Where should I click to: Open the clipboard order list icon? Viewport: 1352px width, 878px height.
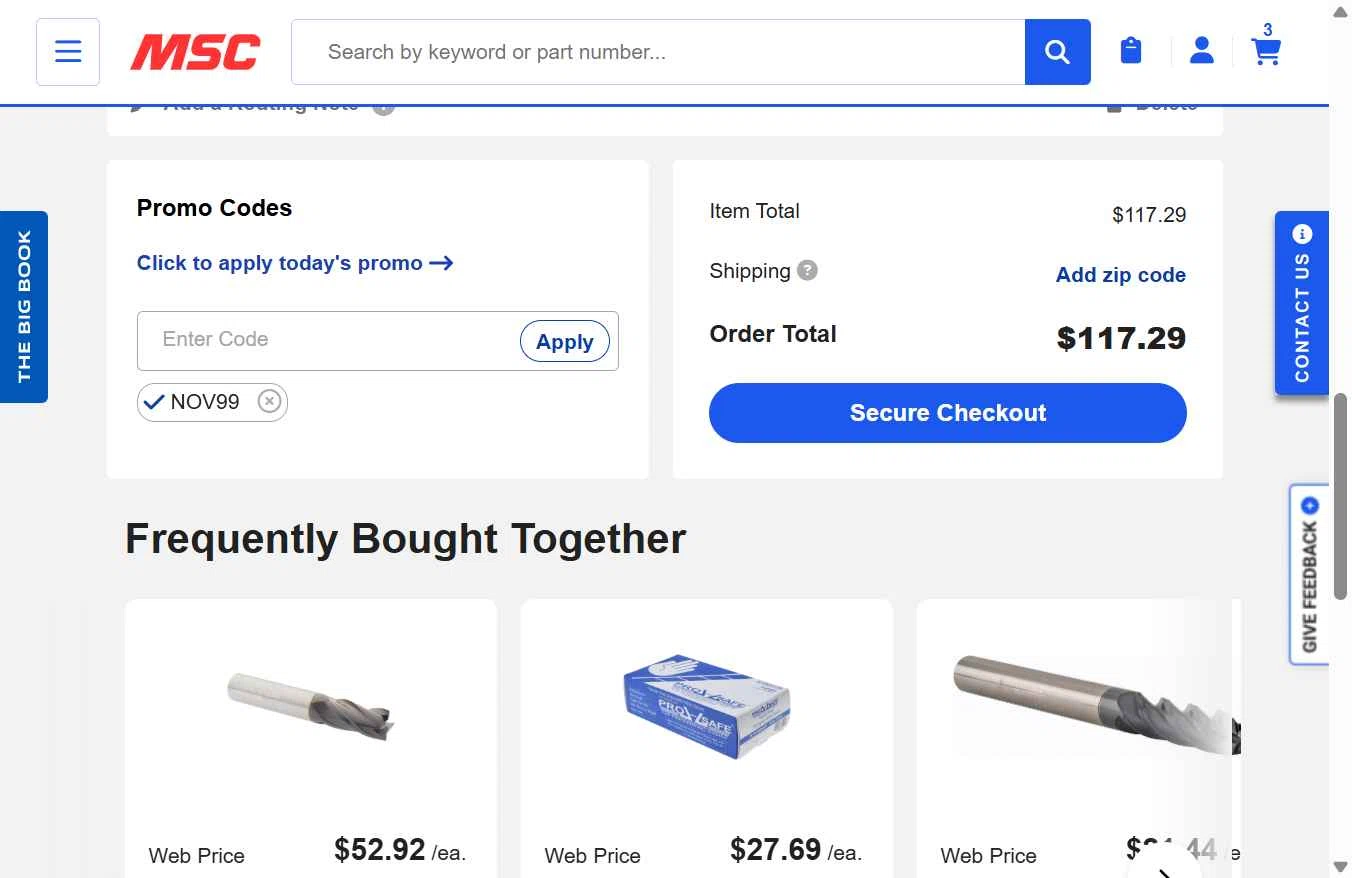tap(1131, 51)
